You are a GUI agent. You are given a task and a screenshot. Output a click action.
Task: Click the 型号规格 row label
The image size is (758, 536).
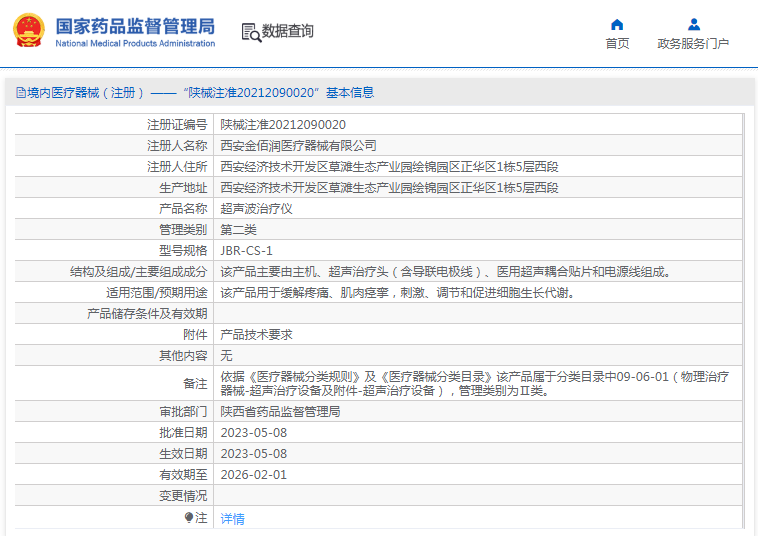[183, 251]
